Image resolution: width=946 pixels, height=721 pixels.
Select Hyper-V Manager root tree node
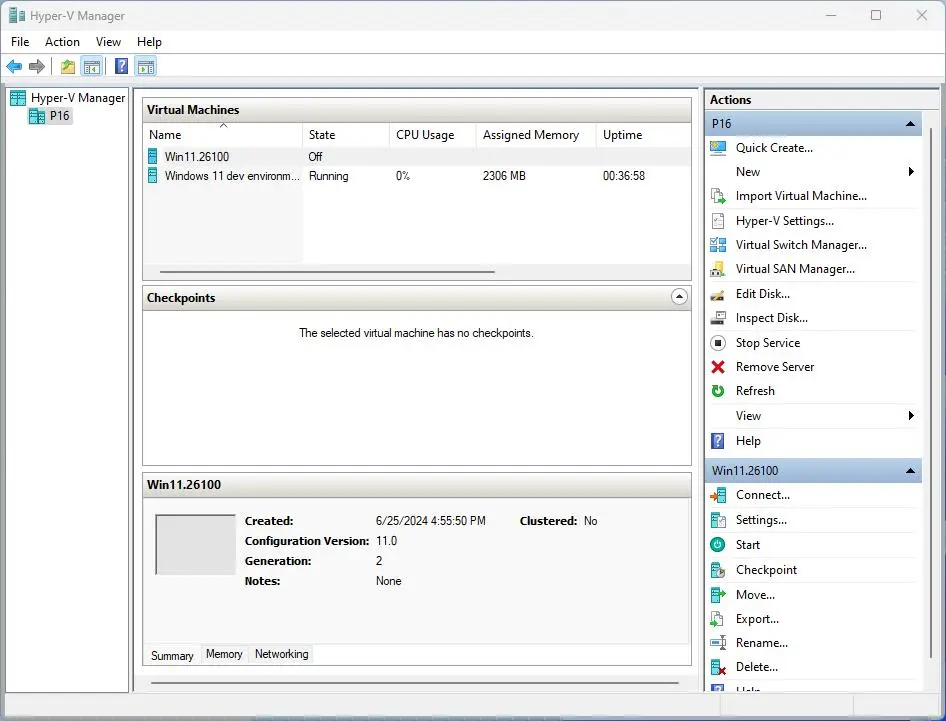point(78,98)
